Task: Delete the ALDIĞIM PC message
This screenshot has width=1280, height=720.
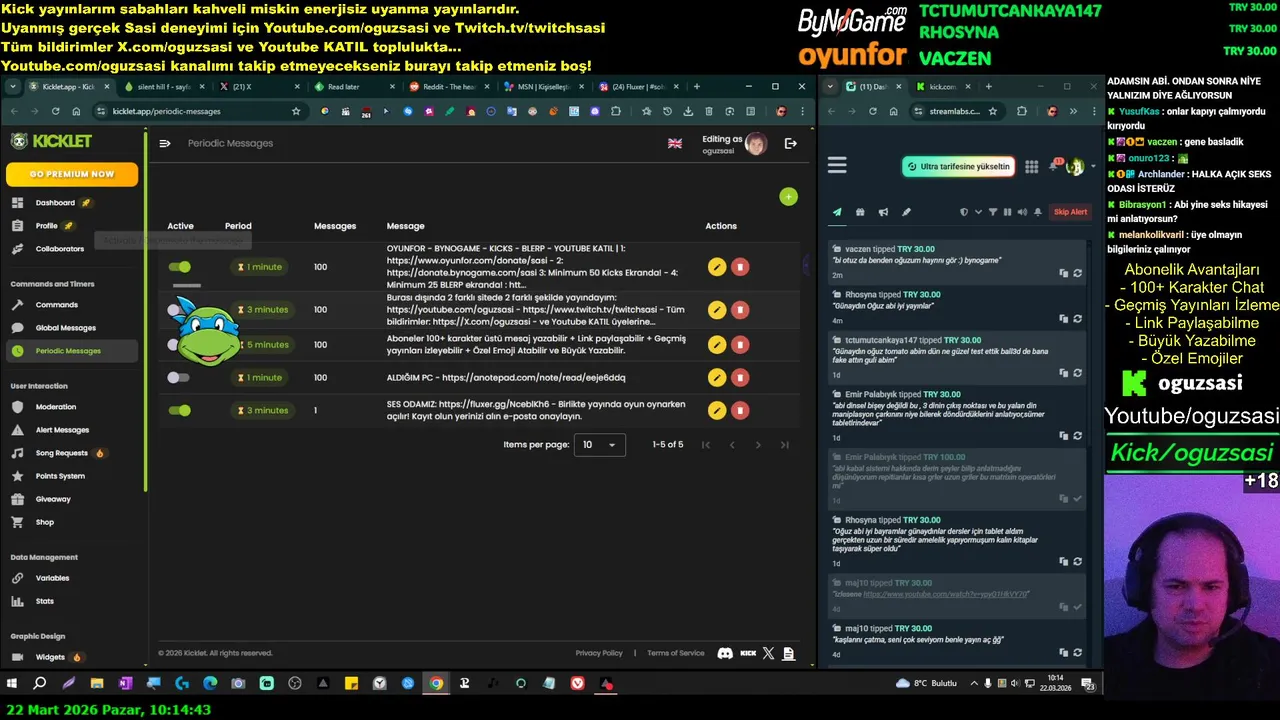Action: tap(740, 377)
